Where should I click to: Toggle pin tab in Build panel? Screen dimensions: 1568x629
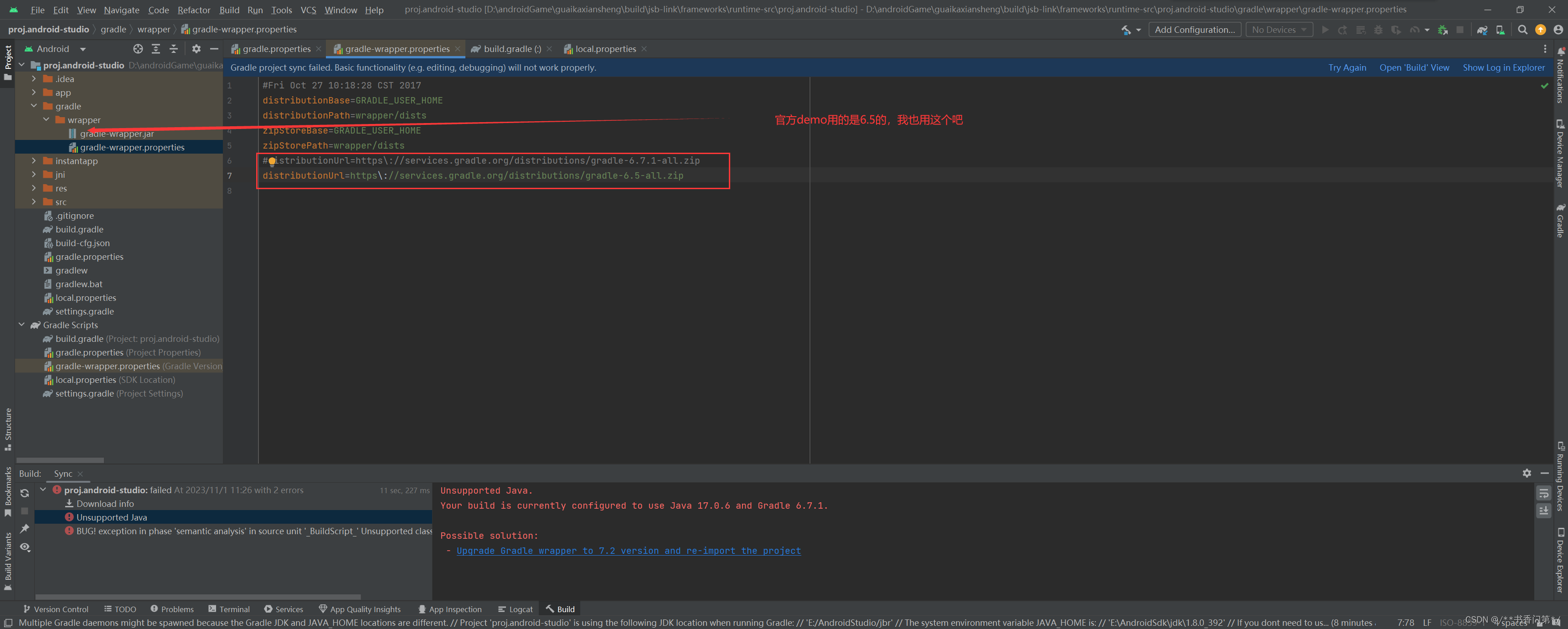pyautogui.click(x=24, y=529)
